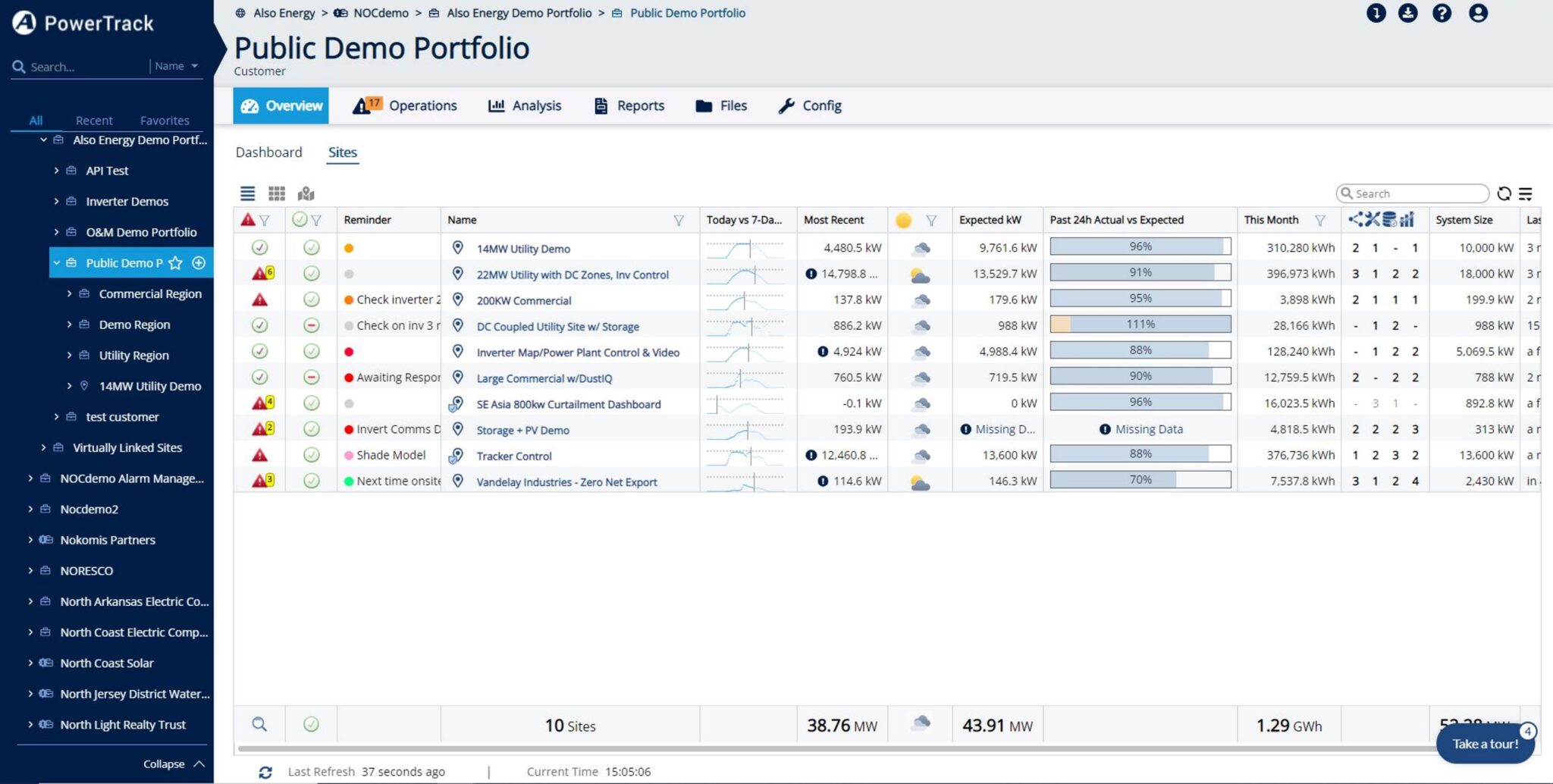Click the refresh icon beside search box
This screenshot has width=1553, height=784.
1504,194
